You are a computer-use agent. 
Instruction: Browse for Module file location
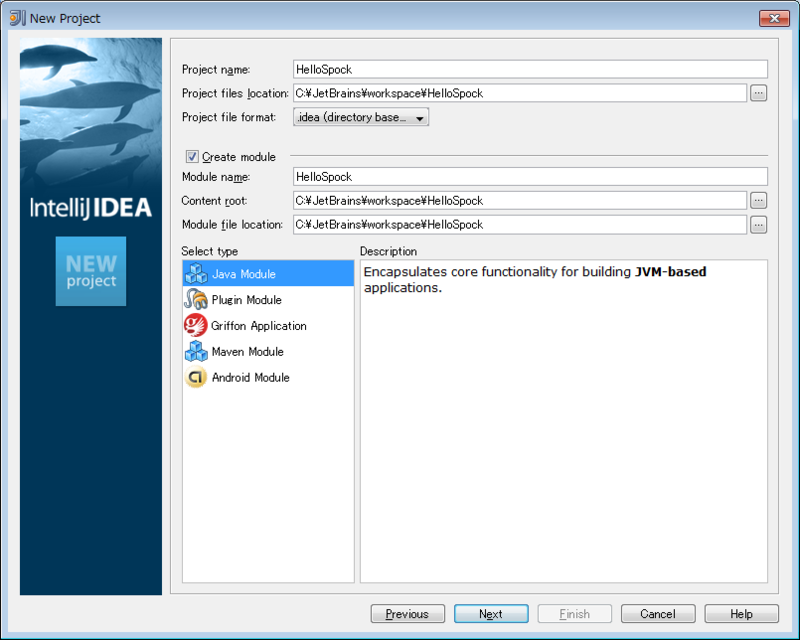click(759, 225)
